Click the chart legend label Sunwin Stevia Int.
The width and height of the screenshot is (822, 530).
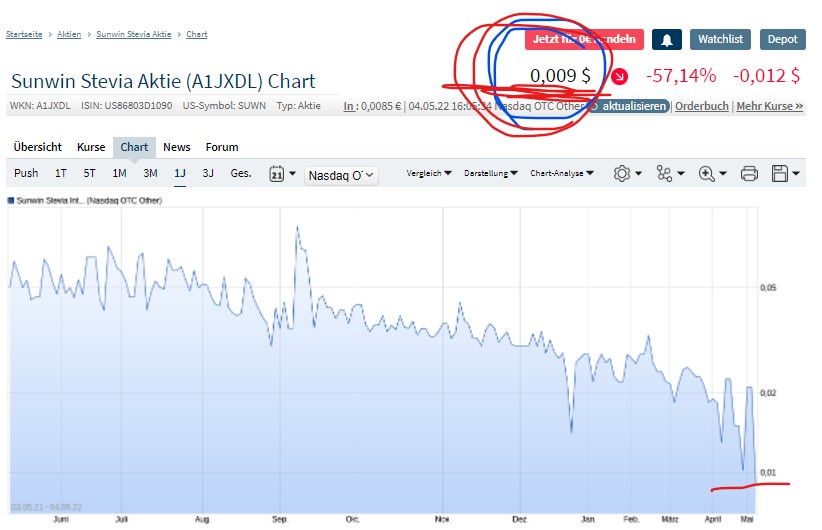click(89, 200)
